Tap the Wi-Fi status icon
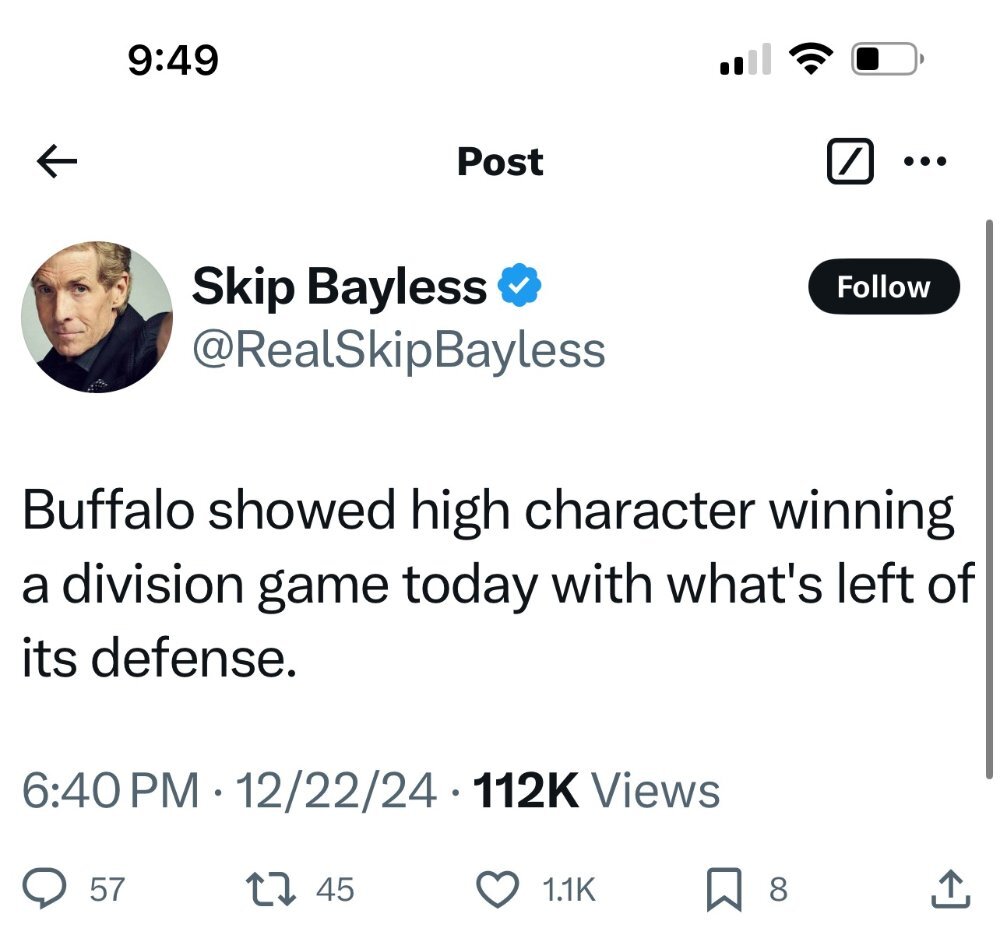Screen dimensions: 1000x942 tap(811, 59)
